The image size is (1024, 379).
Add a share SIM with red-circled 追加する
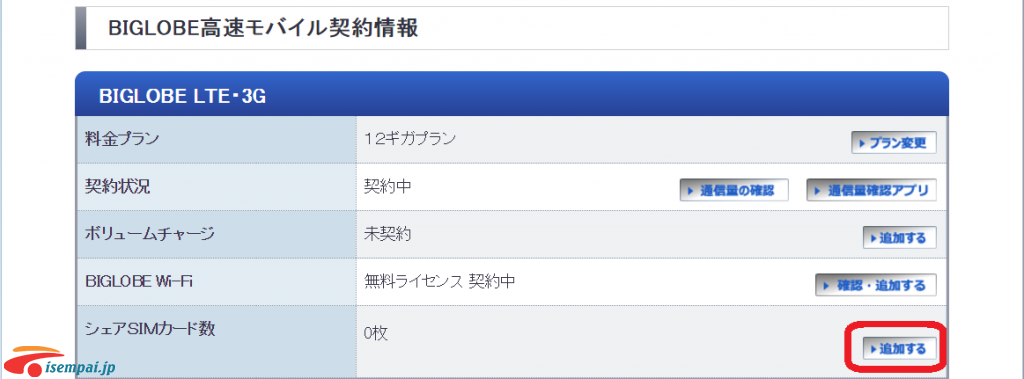pyautogui.click(x=899, y=348)
